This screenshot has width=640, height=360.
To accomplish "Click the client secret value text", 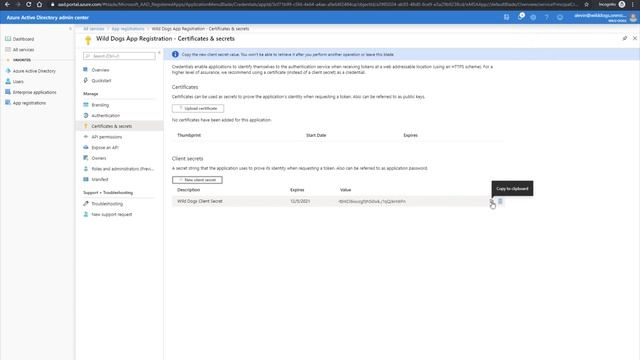I will point(372,202).
